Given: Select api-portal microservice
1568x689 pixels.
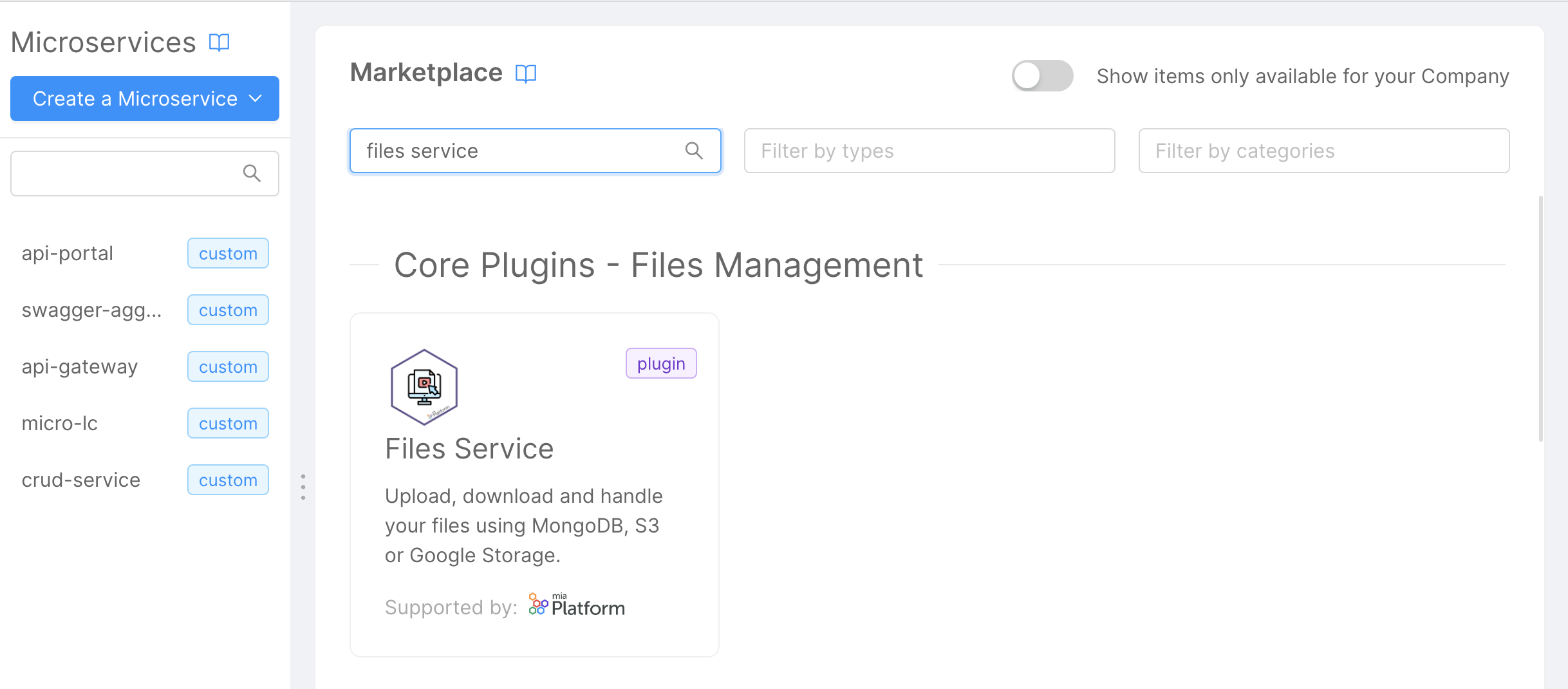Looking at the screenshot, I should (x=68, y=253).
